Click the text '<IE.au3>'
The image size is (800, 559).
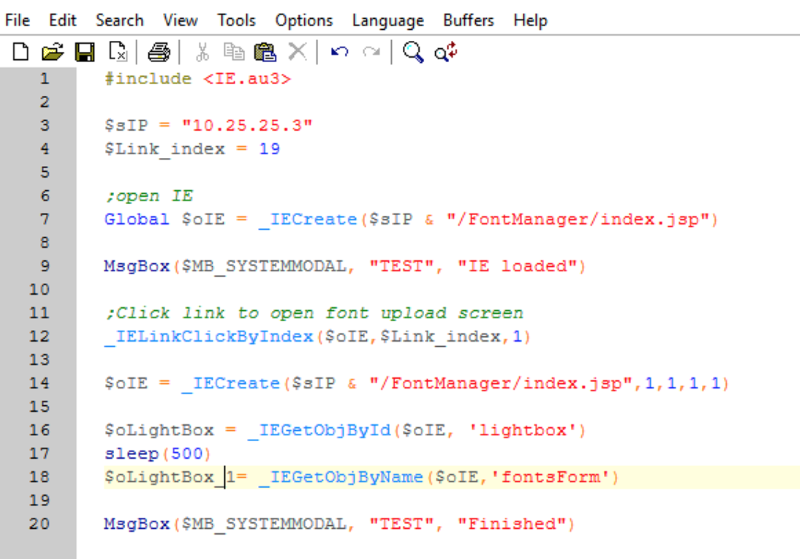[247, 79]
